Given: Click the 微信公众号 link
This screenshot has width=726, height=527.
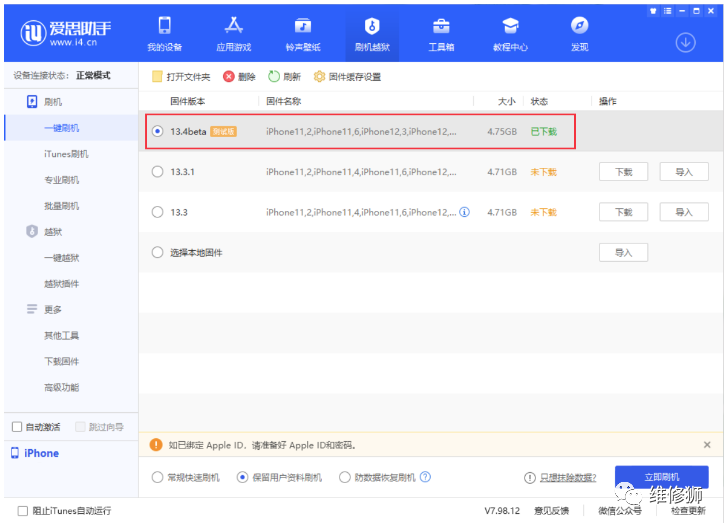Looking at the screenshot, I should 620,510.
